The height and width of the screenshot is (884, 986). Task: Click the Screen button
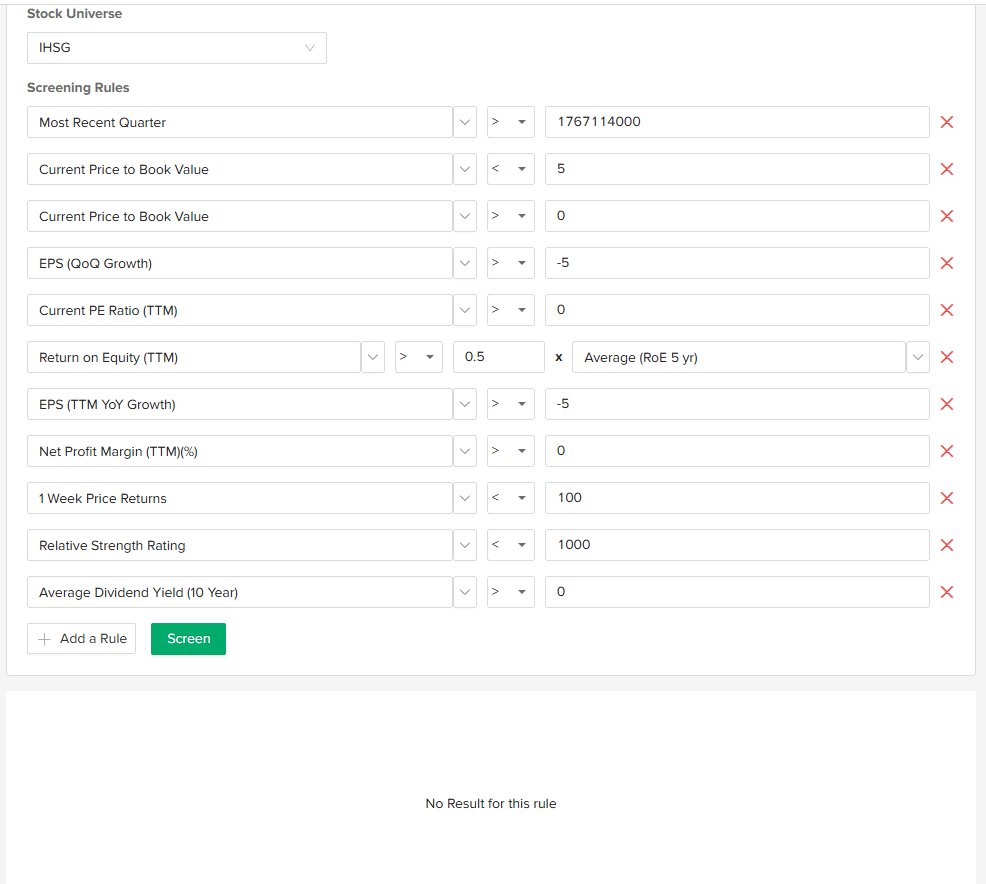(188, 639)
